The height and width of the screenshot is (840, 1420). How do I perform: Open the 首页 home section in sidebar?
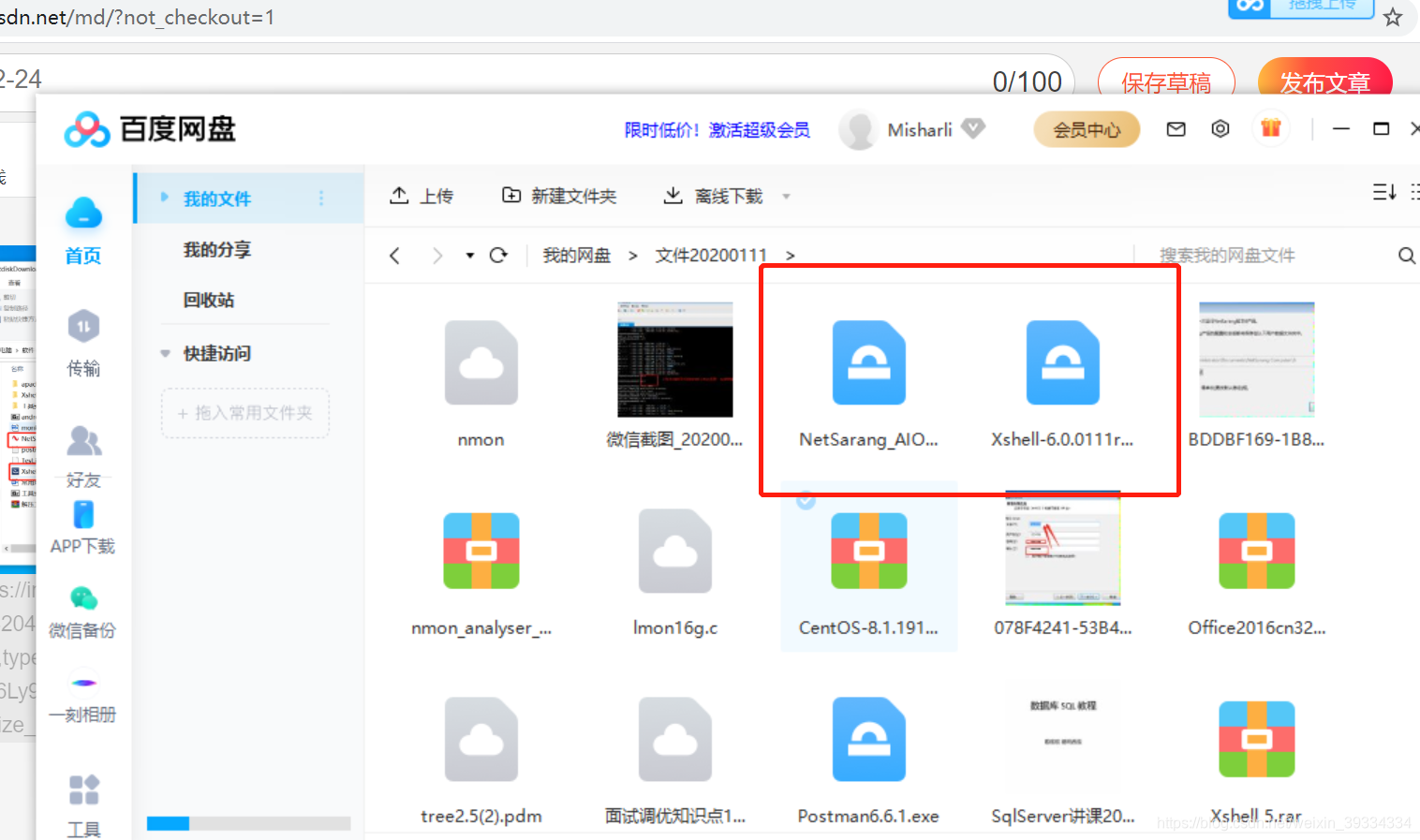(x=83, y=231)
